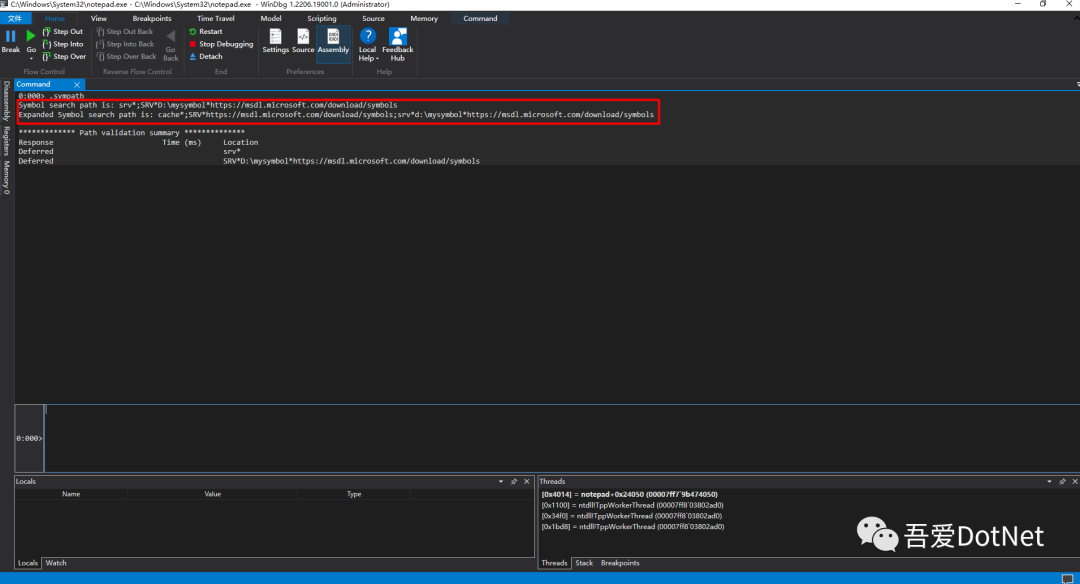The height and width of the screenshot is (584, 1080).
Task: Open the 文件 file menu
Action: [x=14, y=19]
